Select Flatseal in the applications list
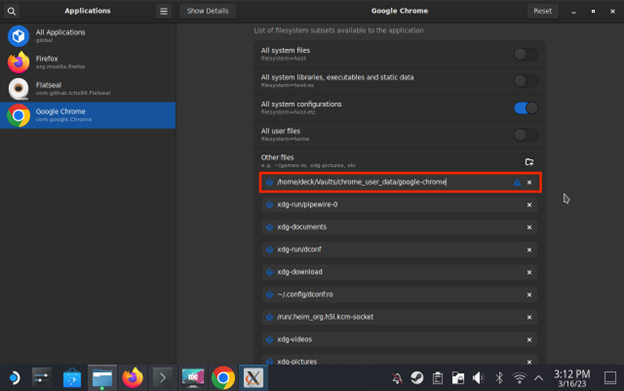Viewport: 624px width, 391px height. pyautogui.click(x=88, y=89)
